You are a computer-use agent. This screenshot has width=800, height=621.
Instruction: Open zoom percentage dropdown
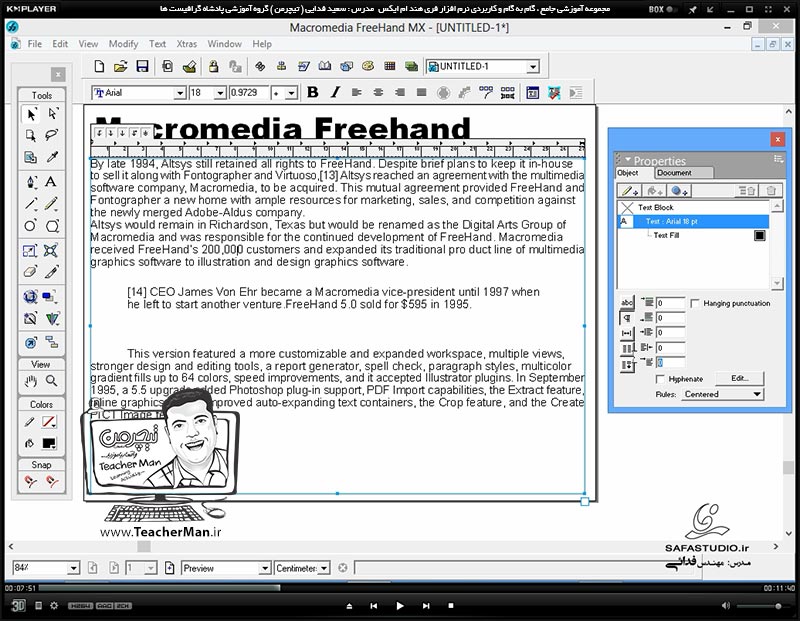coord(73,568)
